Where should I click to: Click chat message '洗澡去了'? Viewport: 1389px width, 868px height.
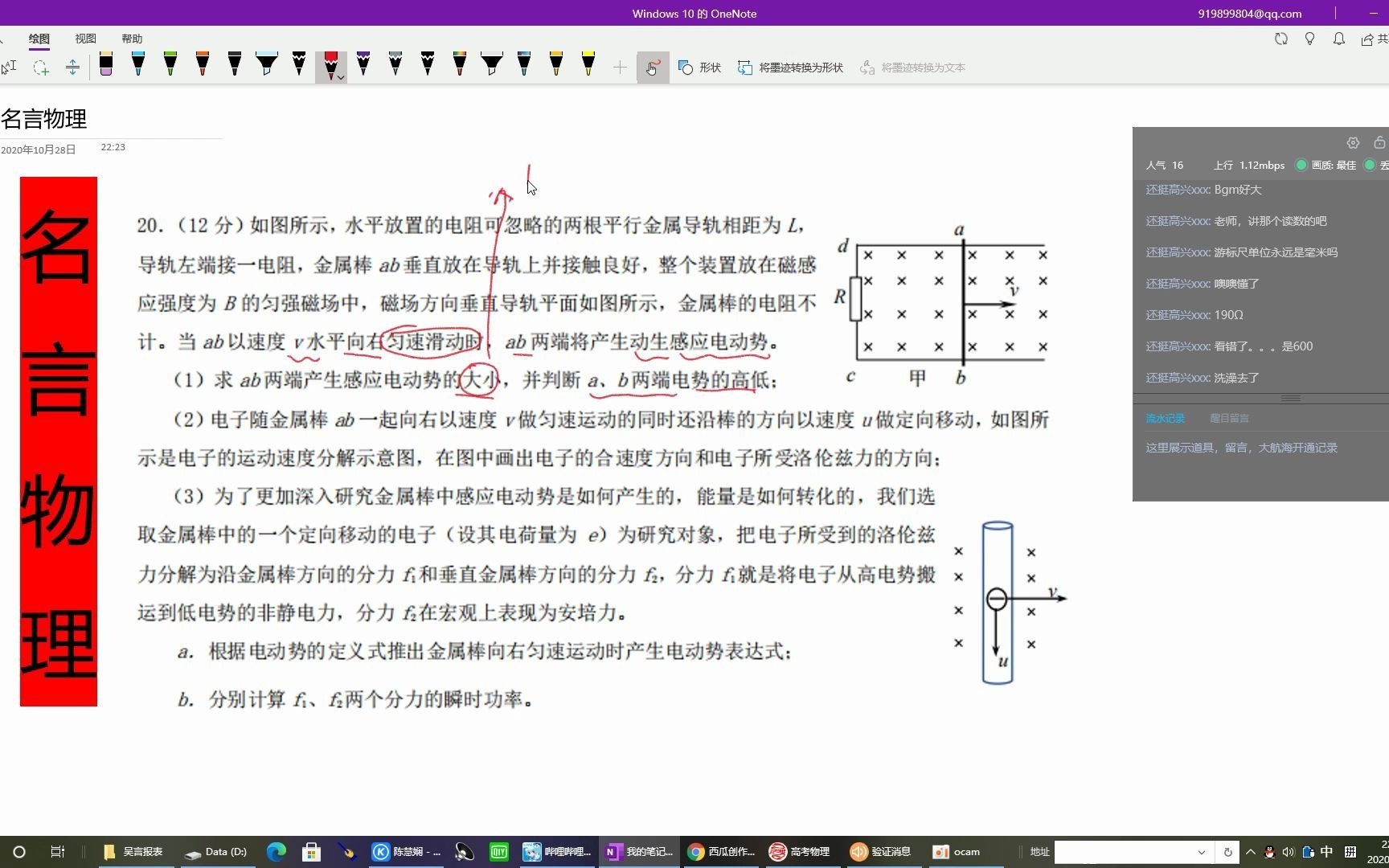click(x=1203, y=378)
